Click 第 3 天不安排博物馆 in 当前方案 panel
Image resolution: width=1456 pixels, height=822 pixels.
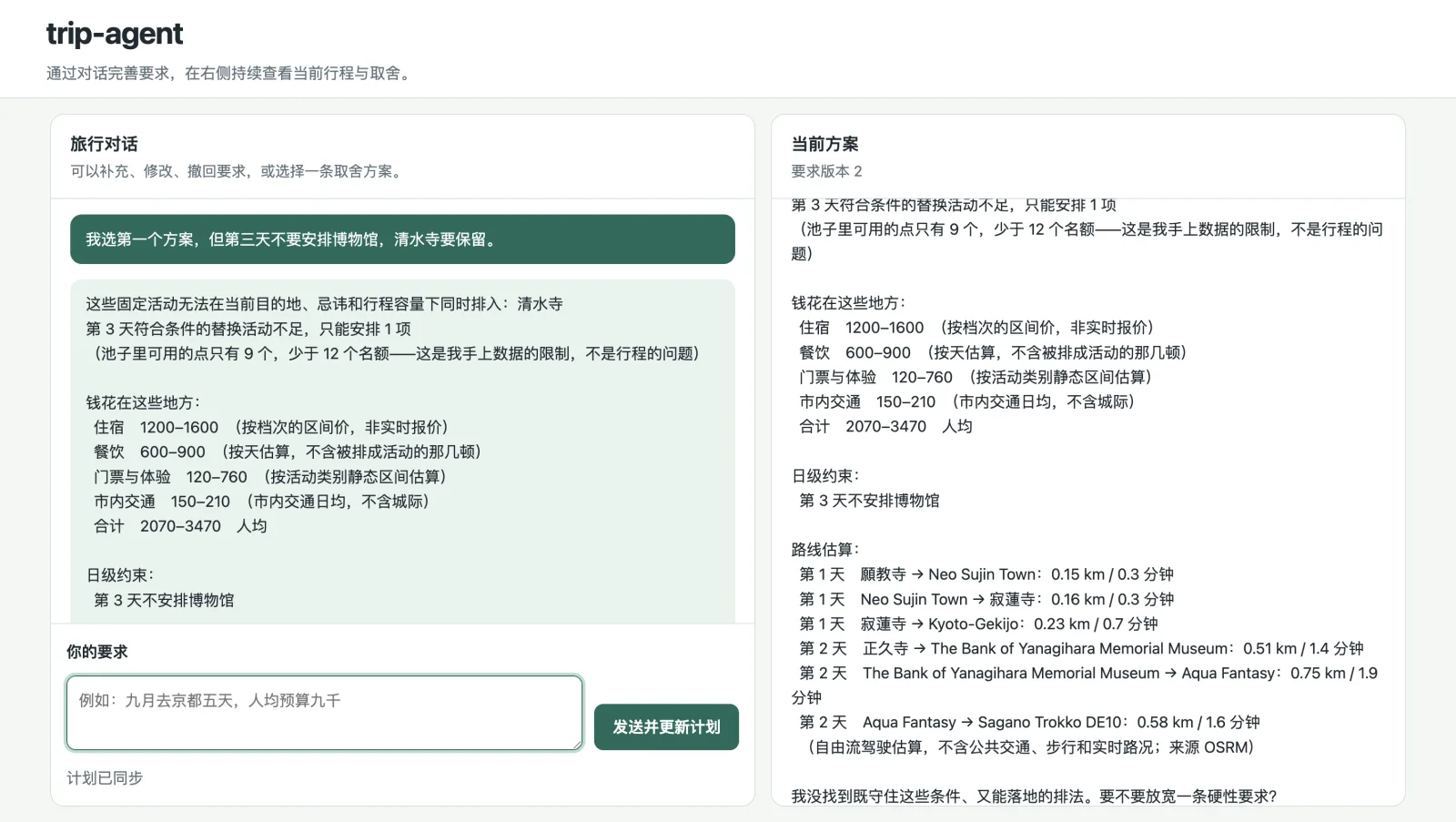(x=869, y=500)
